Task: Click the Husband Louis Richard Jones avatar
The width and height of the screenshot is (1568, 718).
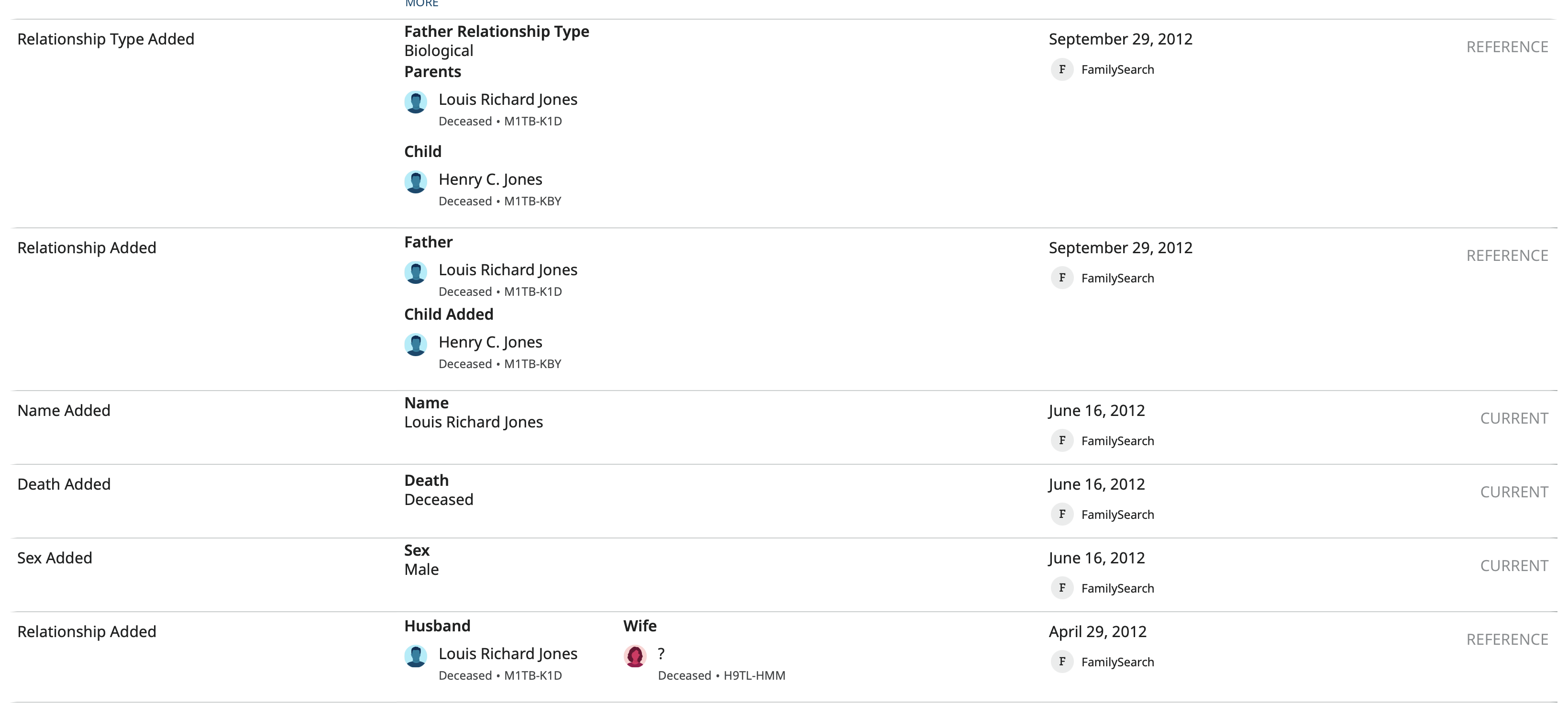Action: point(416,657)
